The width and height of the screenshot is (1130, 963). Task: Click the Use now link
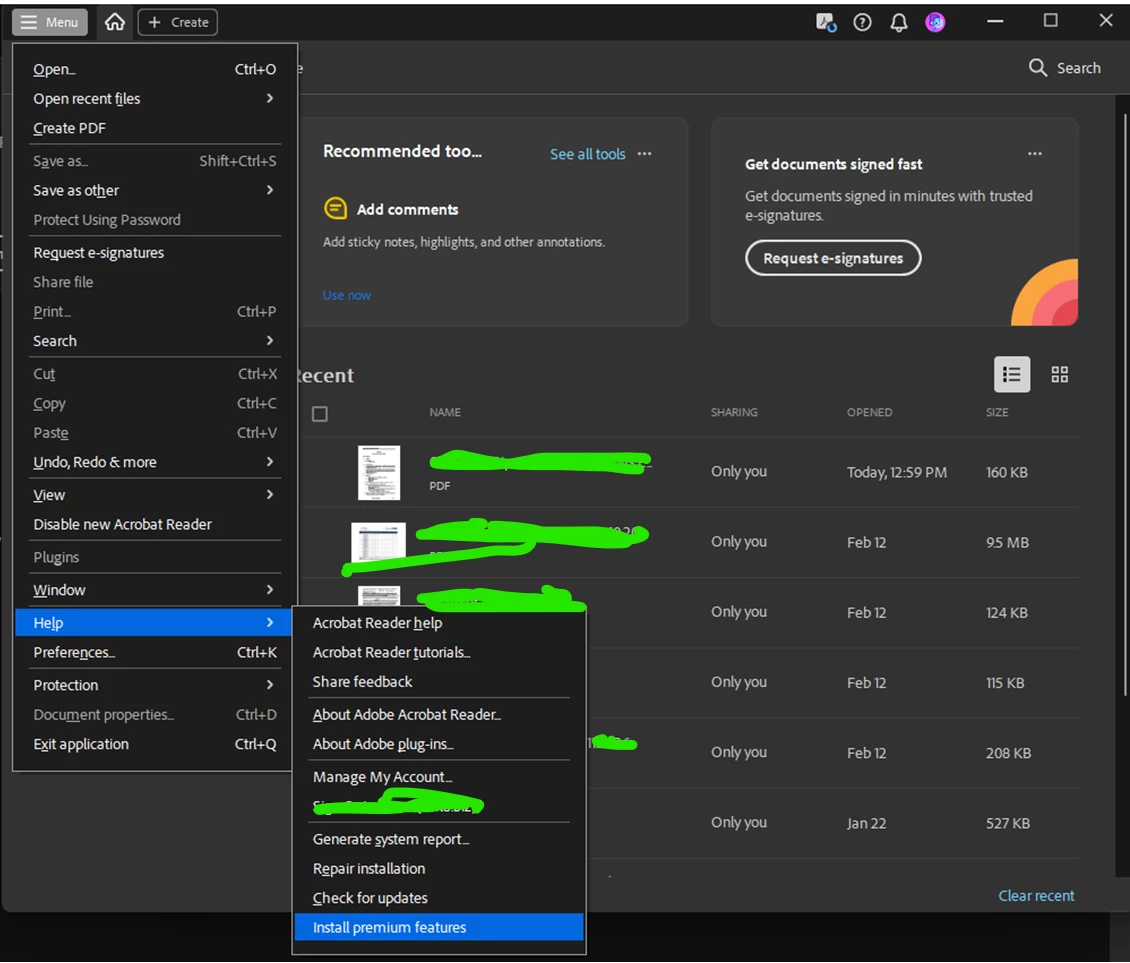coord(347,295)
